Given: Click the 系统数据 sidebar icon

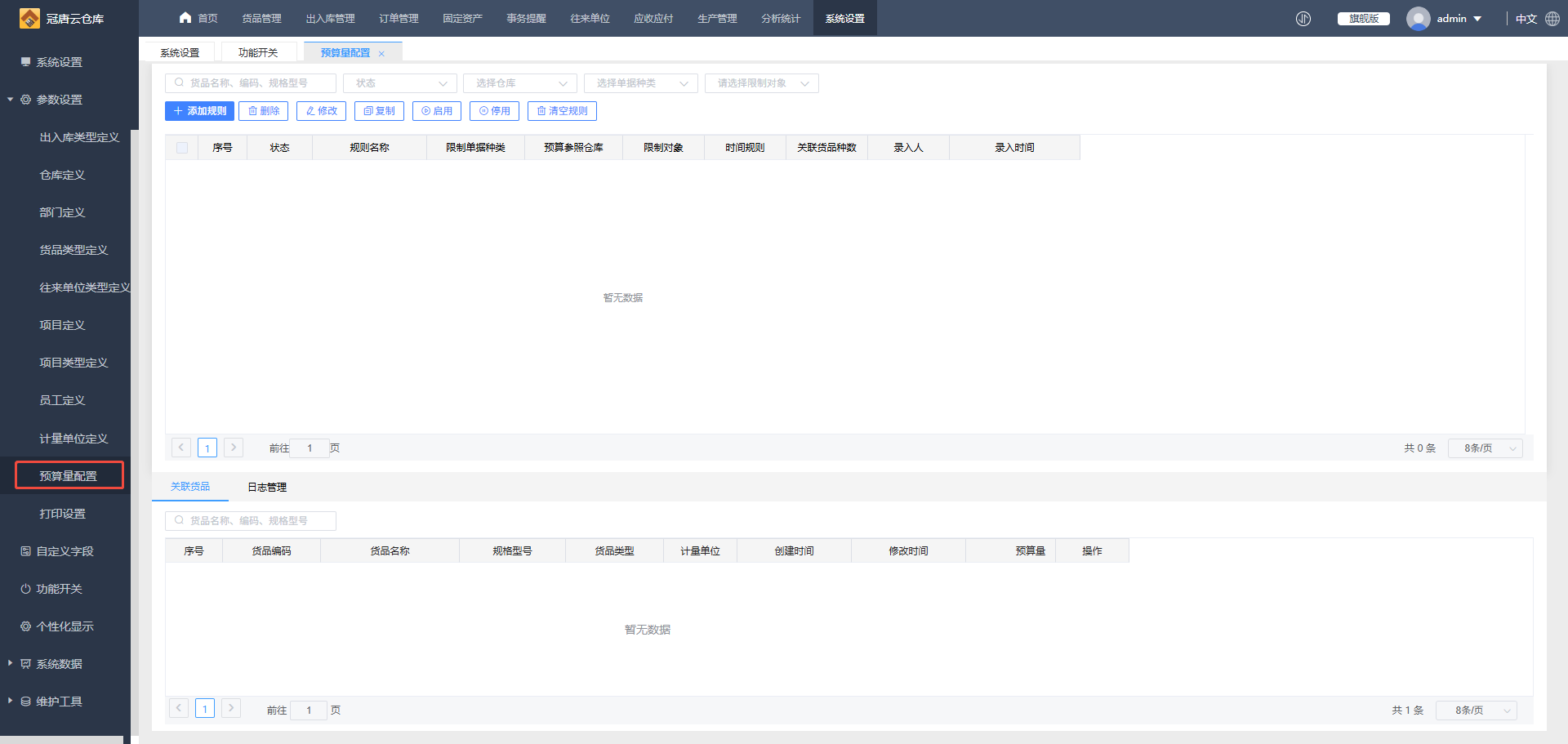Looking at the screenshot, I should 25,664.
